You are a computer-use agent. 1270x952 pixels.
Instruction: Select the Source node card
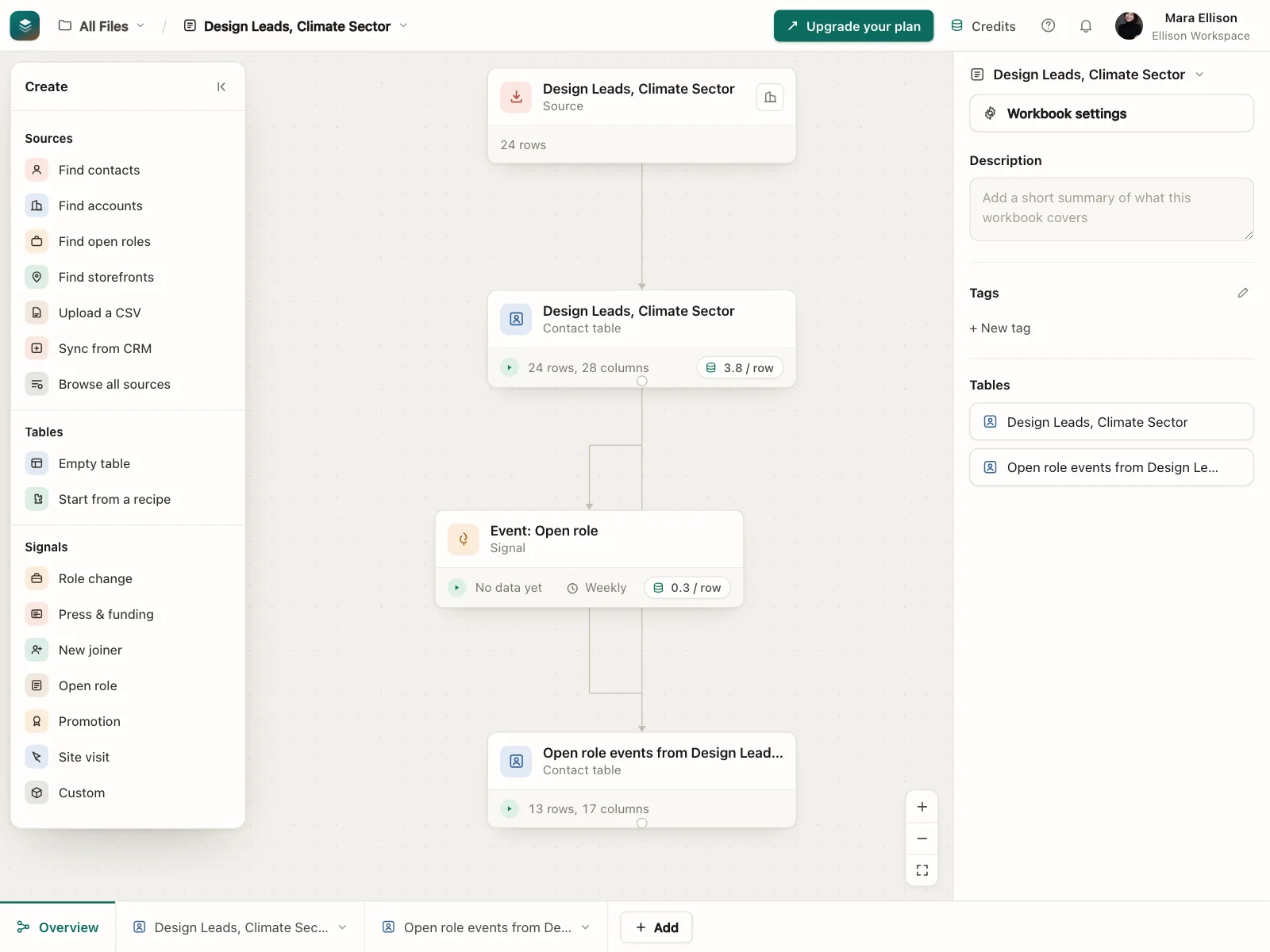pos(641,116)
